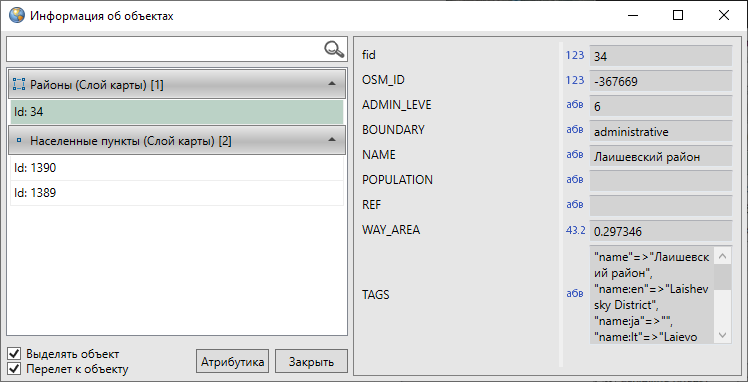
Task: Click the TAGS field scroll down arrow
Action: [722, 335]
